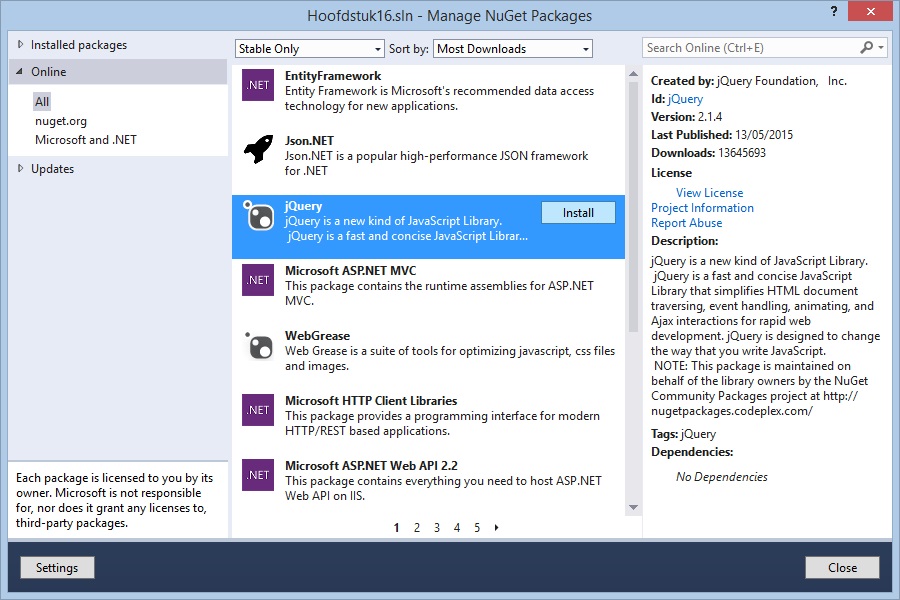Click the WebGrease package icon

point(259,346)
